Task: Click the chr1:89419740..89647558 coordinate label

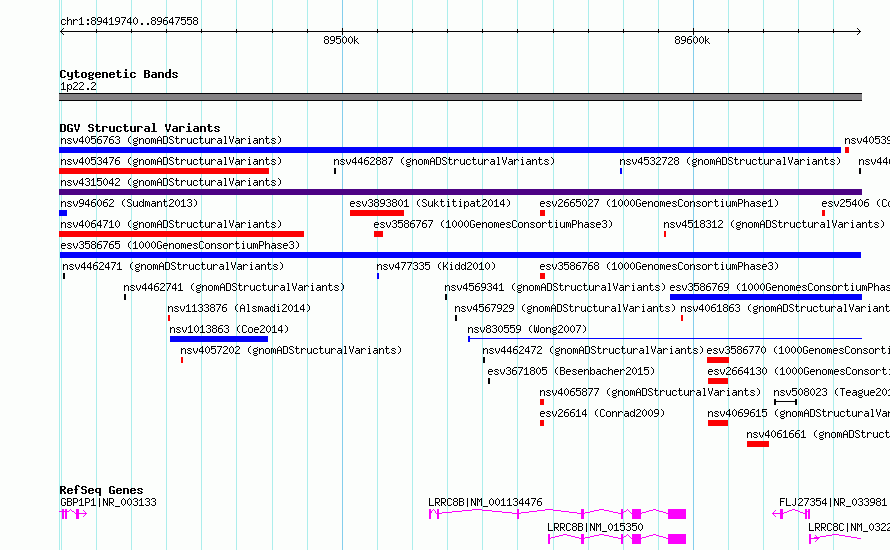Action: point(129,22)
